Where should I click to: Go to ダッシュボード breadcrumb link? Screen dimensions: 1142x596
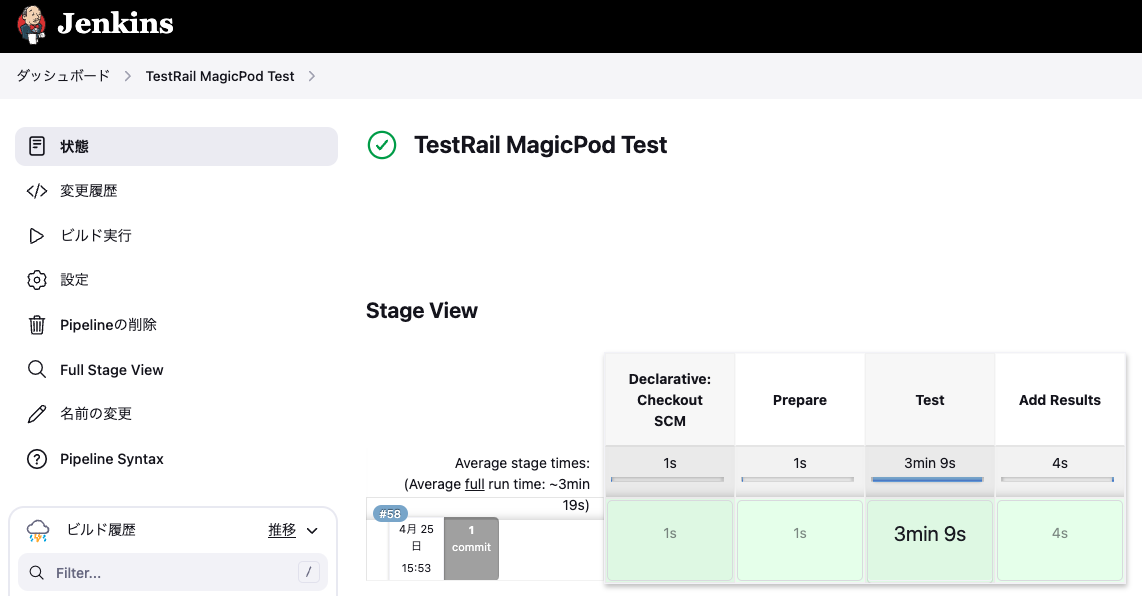(x=63, y=76)
